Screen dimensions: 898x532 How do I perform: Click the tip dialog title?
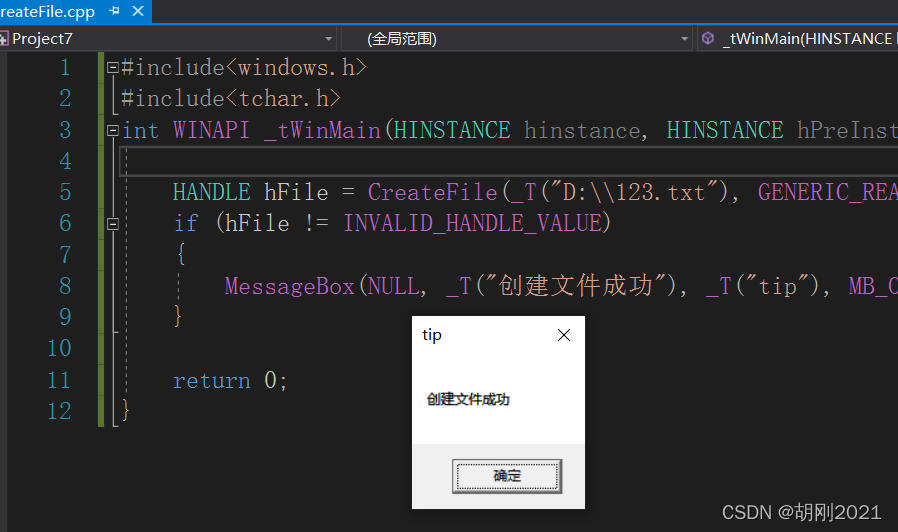click(432, 335)
